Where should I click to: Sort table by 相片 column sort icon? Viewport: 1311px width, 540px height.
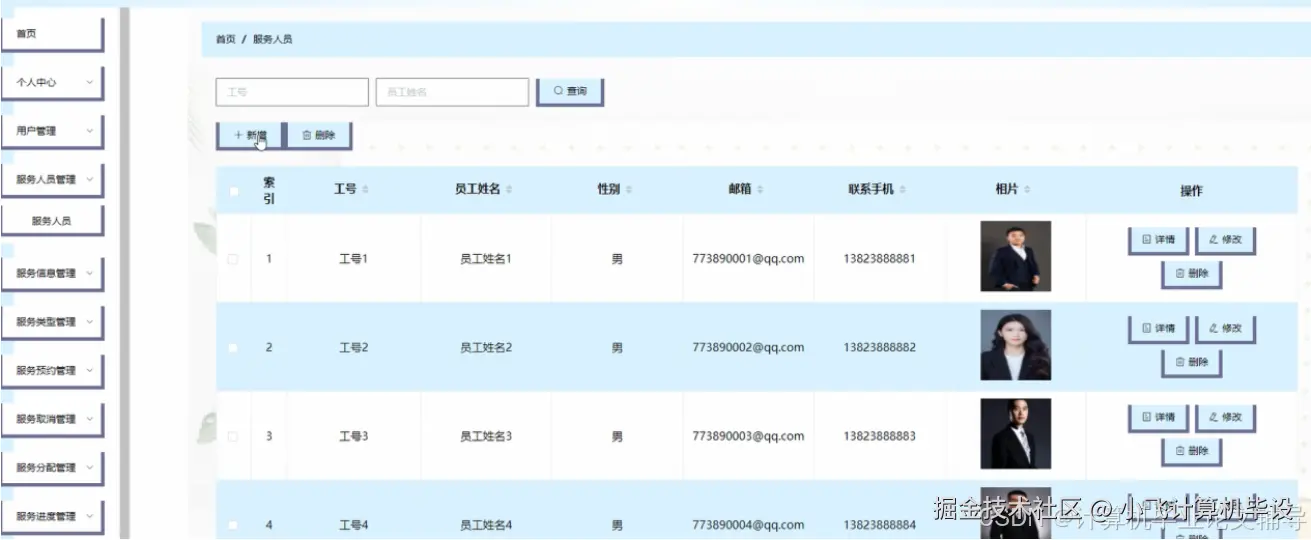point(1027,190)
